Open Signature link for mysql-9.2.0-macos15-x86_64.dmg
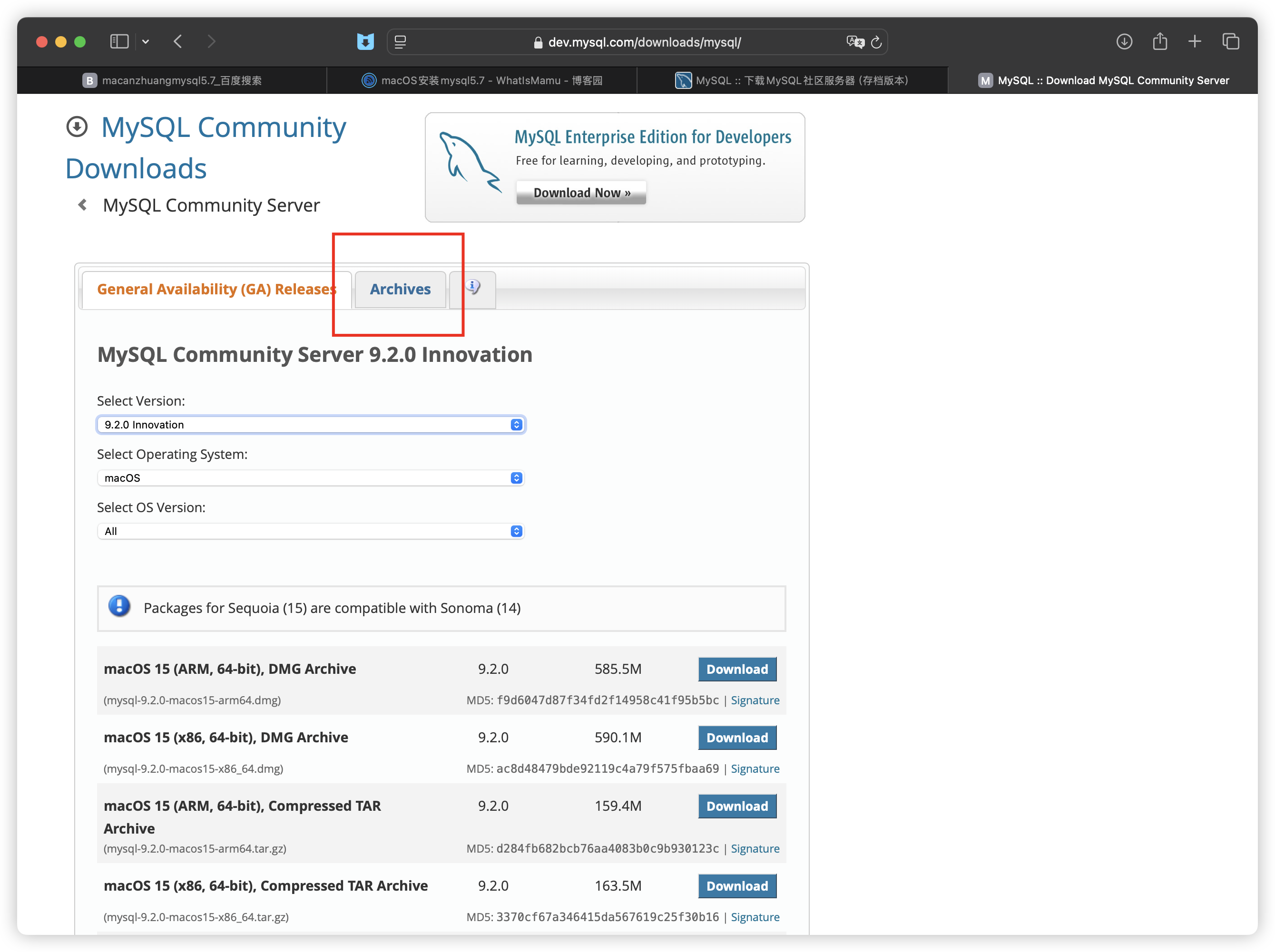 (755, 769)
